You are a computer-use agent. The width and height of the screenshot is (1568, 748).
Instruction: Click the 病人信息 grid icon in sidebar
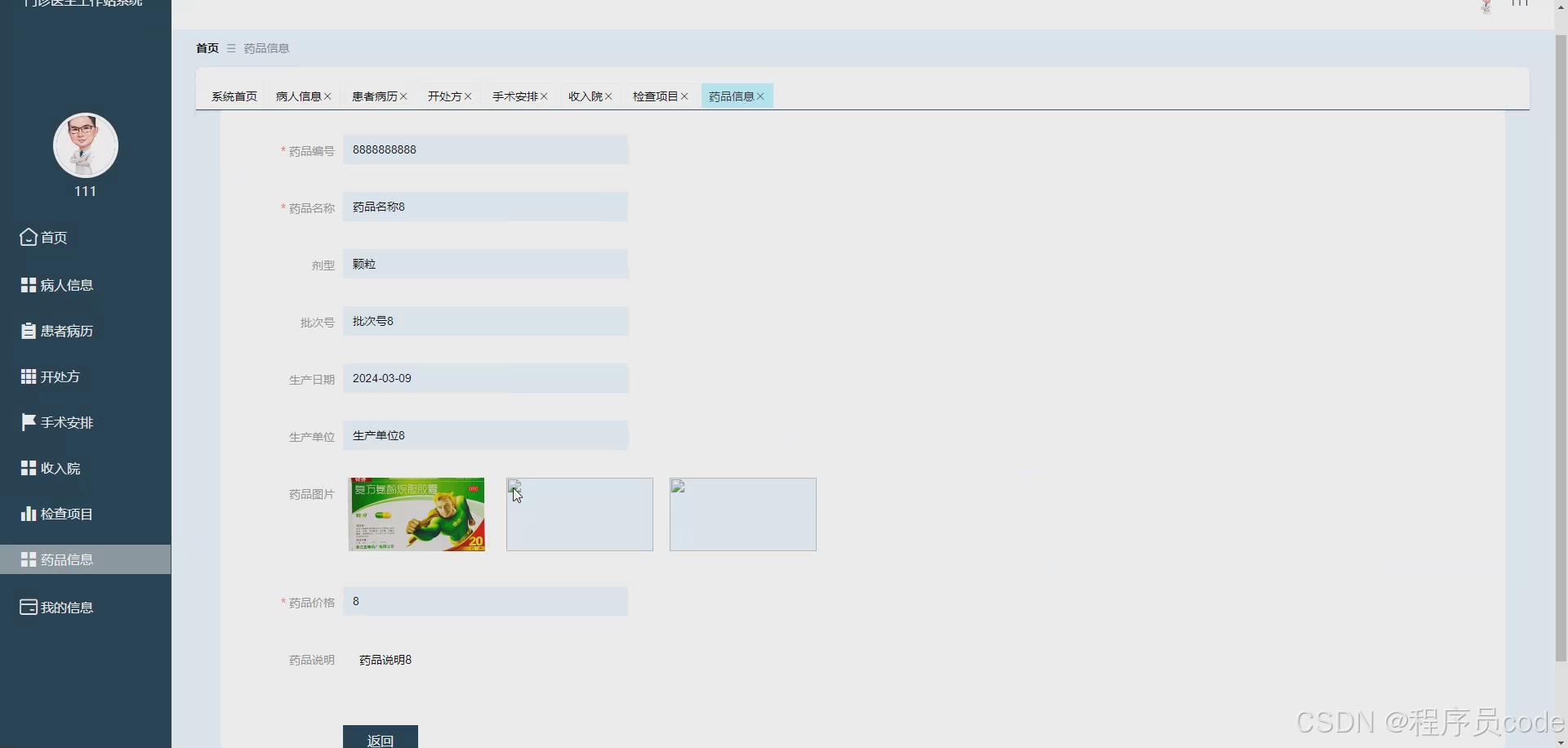pyautogui.click(x=29, y=285)
